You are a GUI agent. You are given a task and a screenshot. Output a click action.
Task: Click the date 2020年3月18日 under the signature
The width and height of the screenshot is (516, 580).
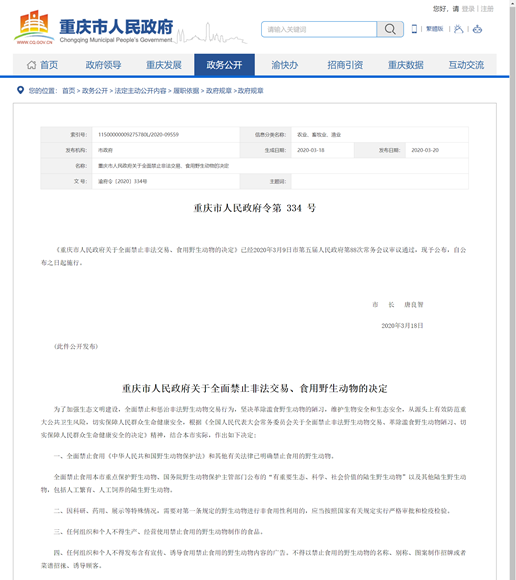coord(402,326)
